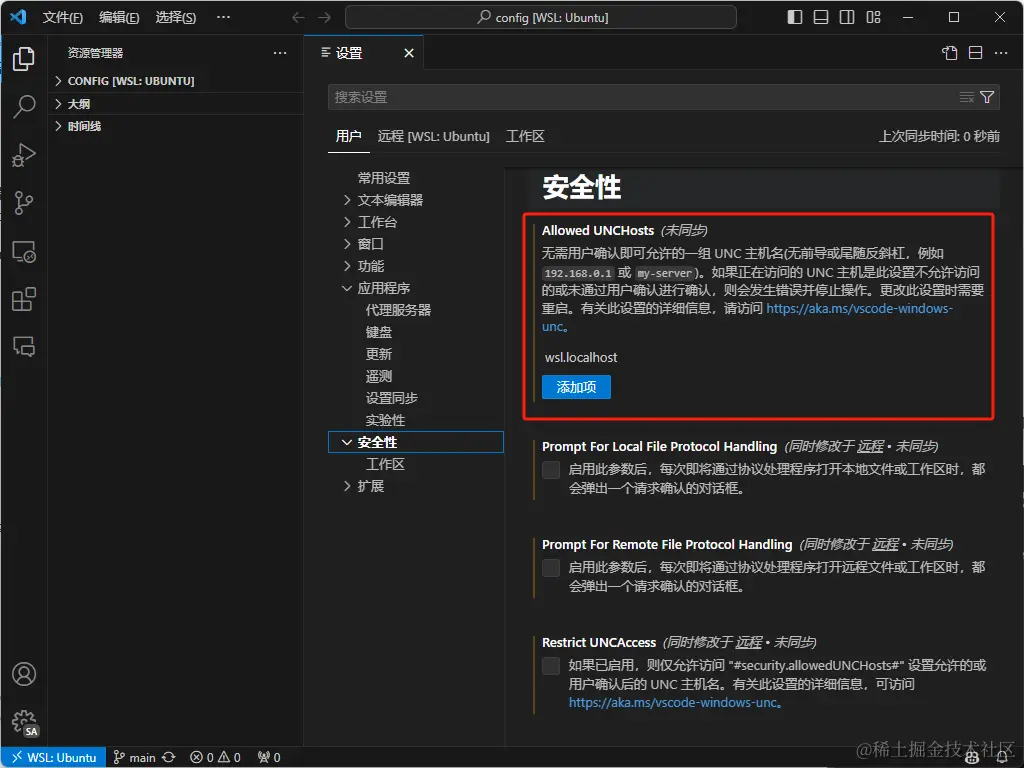Open Run and Debug view
Viewport: 1024px width, 768px height.
pos(24,155)
